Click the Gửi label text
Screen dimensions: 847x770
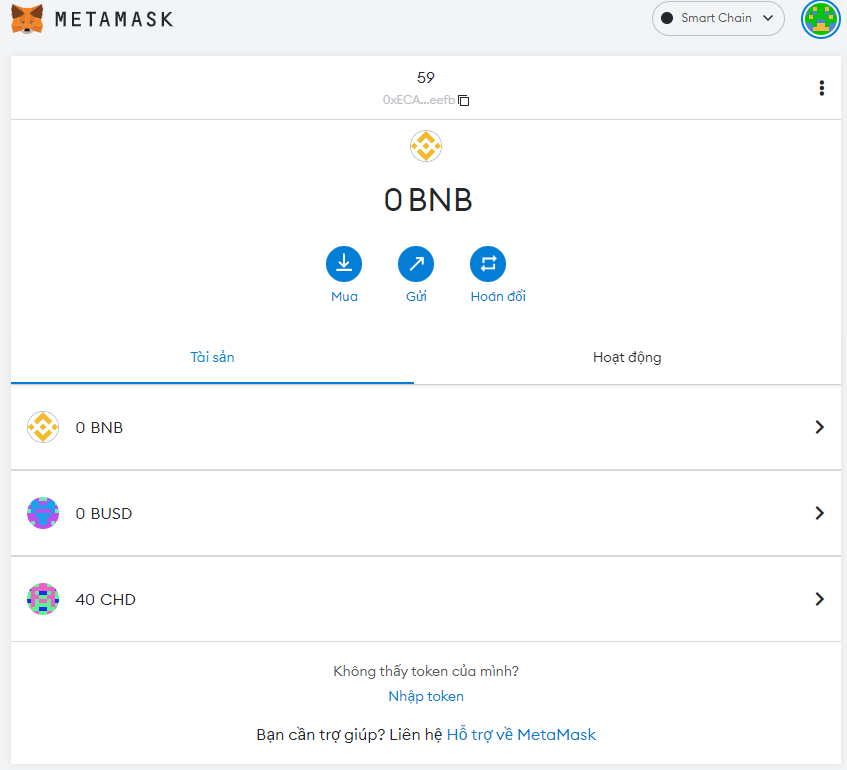416,296
